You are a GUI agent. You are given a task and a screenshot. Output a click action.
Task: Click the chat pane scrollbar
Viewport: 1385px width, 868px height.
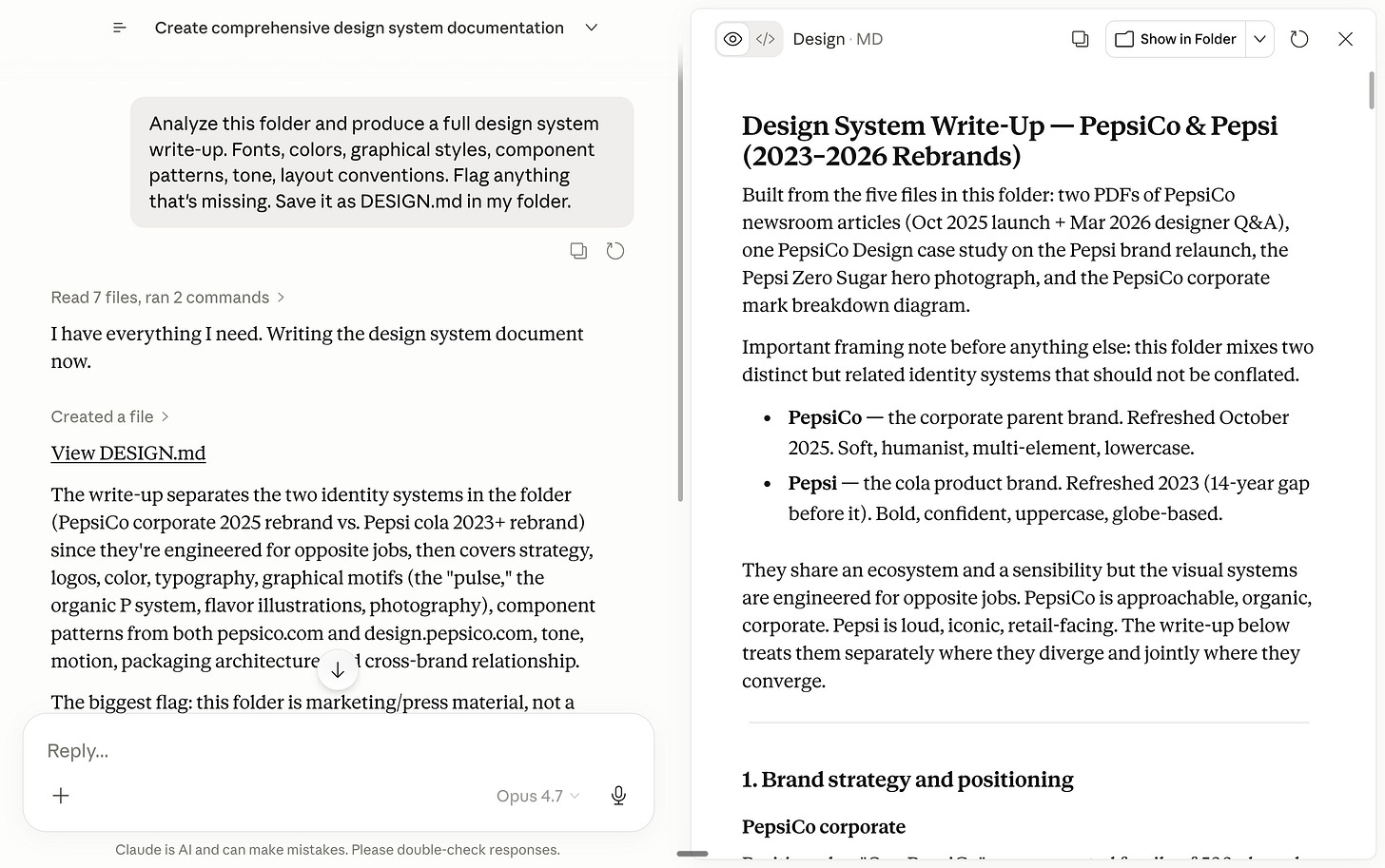680,276
